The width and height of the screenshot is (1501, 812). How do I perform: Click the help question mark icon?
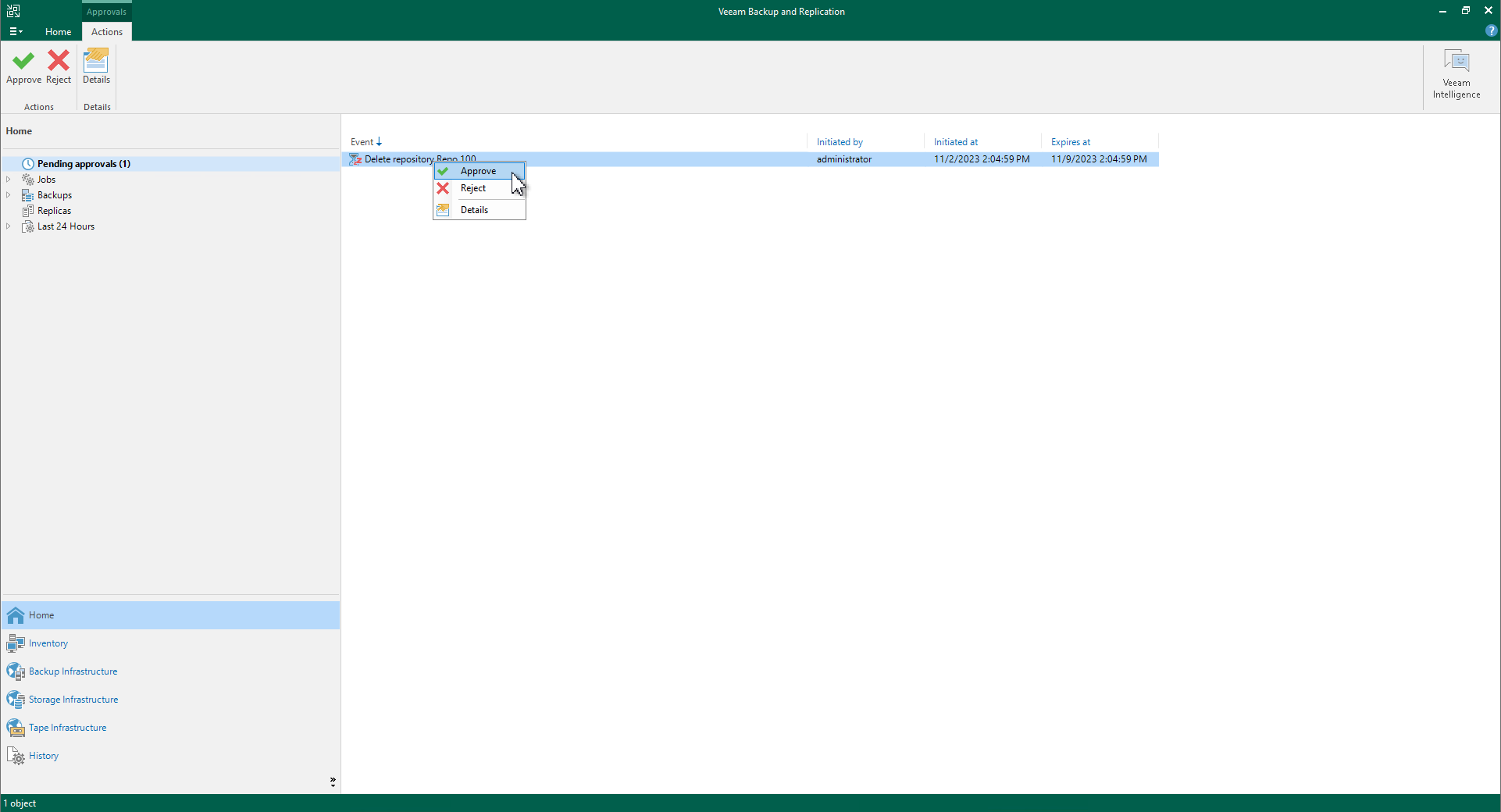tap(1491, 31)
